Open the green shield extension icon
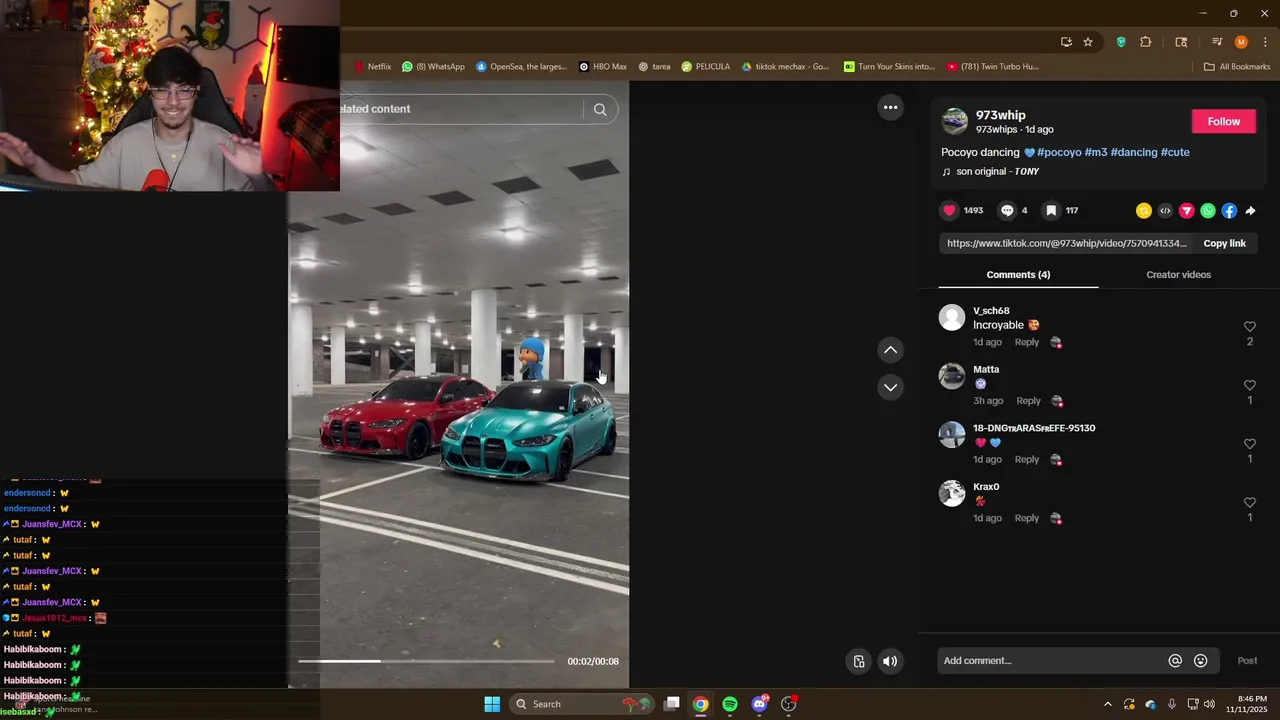 tap(1121, 42)
